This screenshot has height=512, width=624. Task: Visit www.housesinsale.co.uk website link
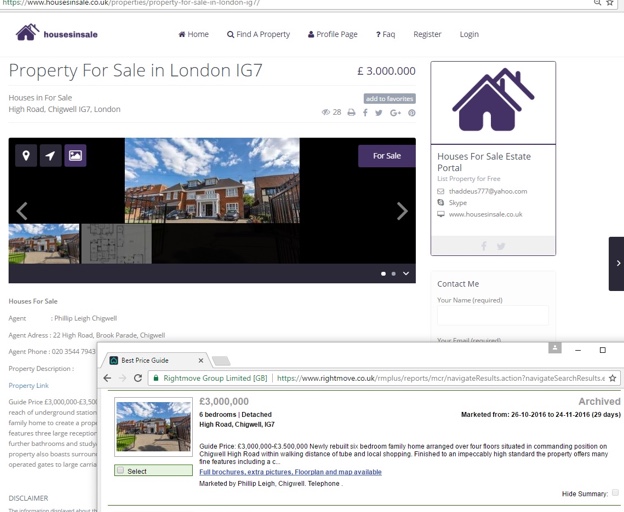(x=486, y=214)
